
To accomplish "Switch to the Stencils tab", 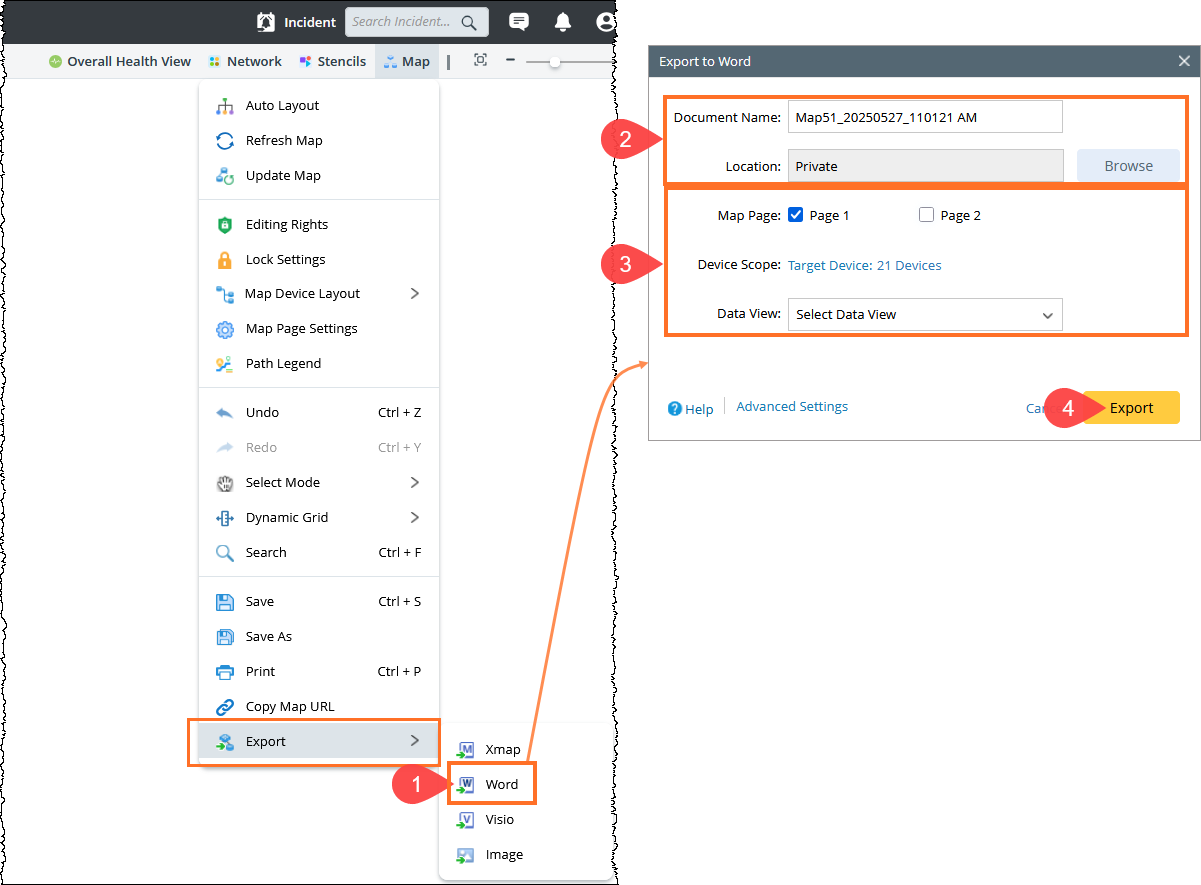I will [x=333, y=61].
